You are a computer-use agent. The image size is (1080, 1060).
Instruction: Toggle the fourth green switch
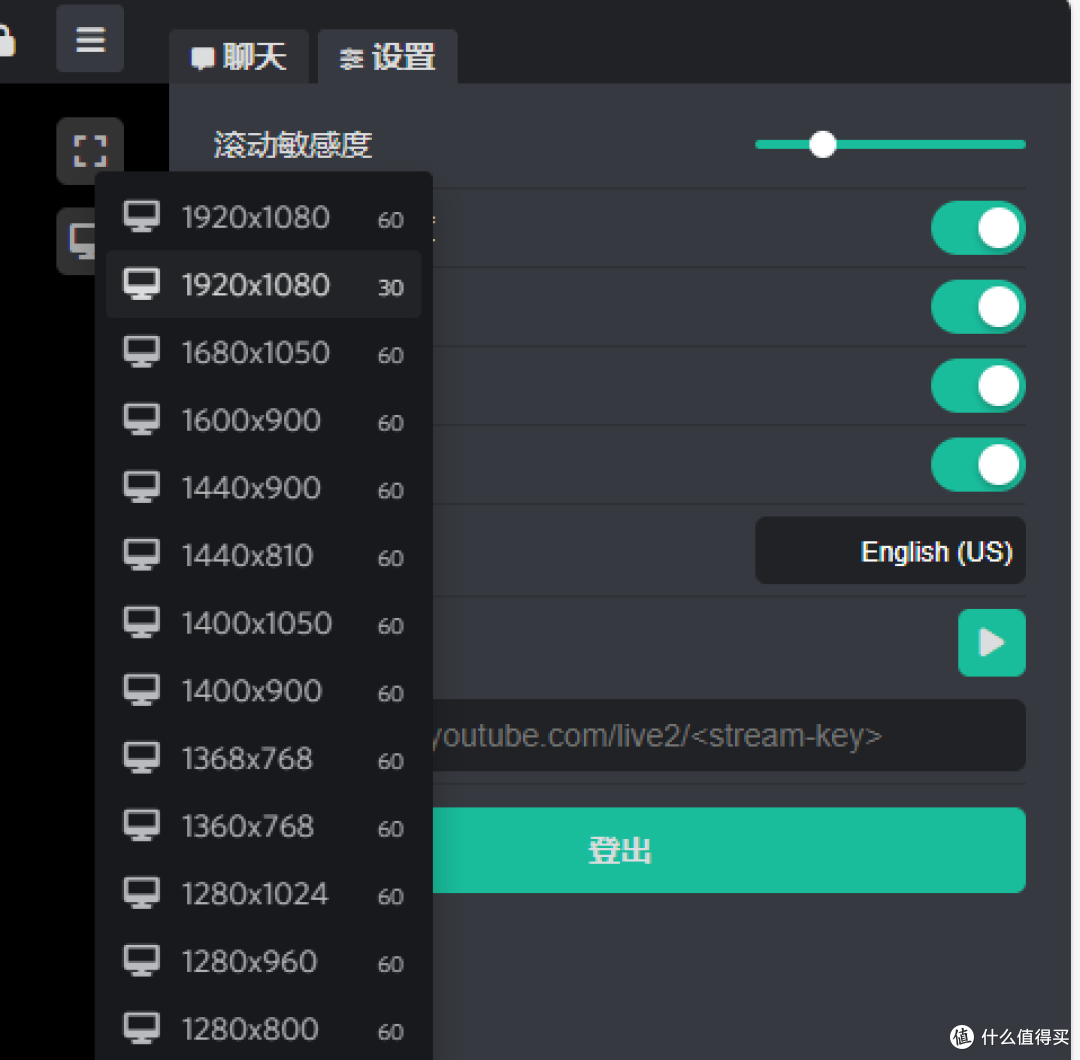[978, 465]
